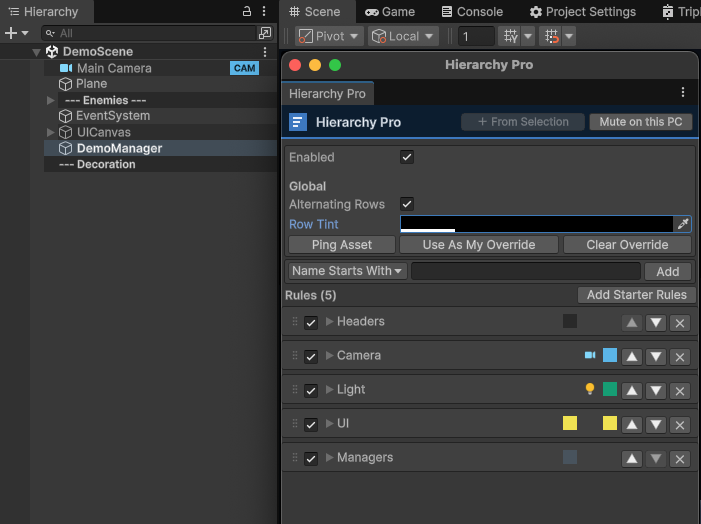
Task: Click the camera icon of Main Camera row
Action: point(66,68)
